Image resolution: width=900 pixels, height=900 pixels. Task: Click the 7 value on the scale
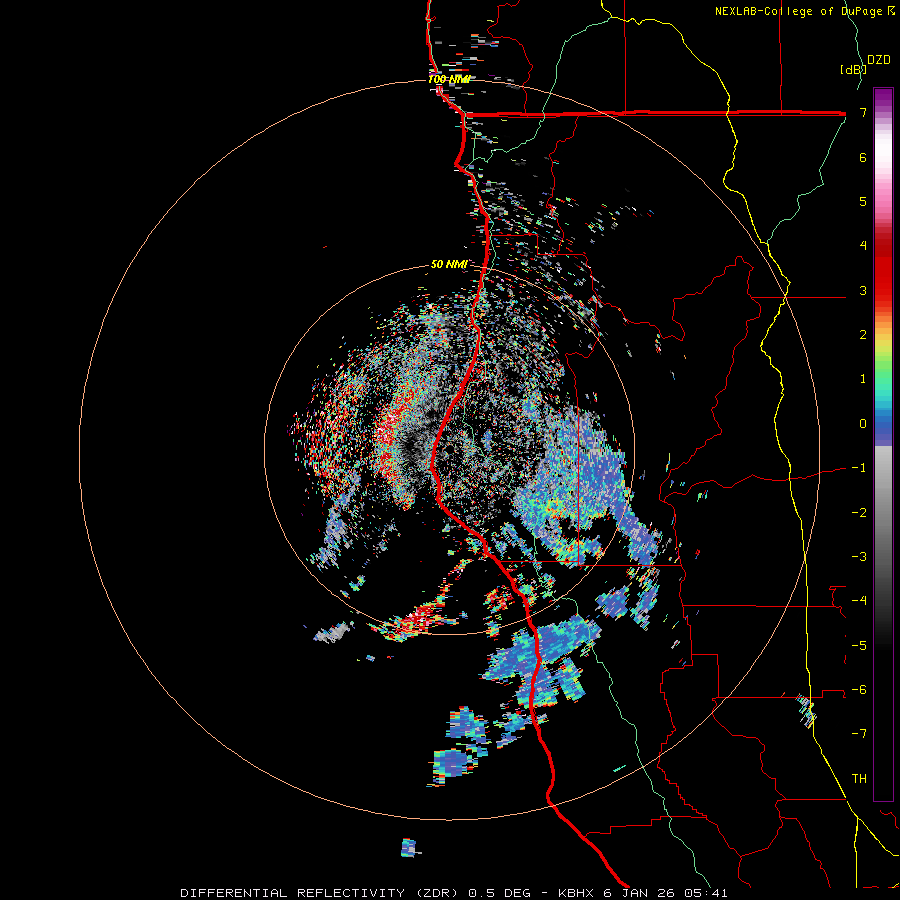pyautogui.click(x=863, y=112)
